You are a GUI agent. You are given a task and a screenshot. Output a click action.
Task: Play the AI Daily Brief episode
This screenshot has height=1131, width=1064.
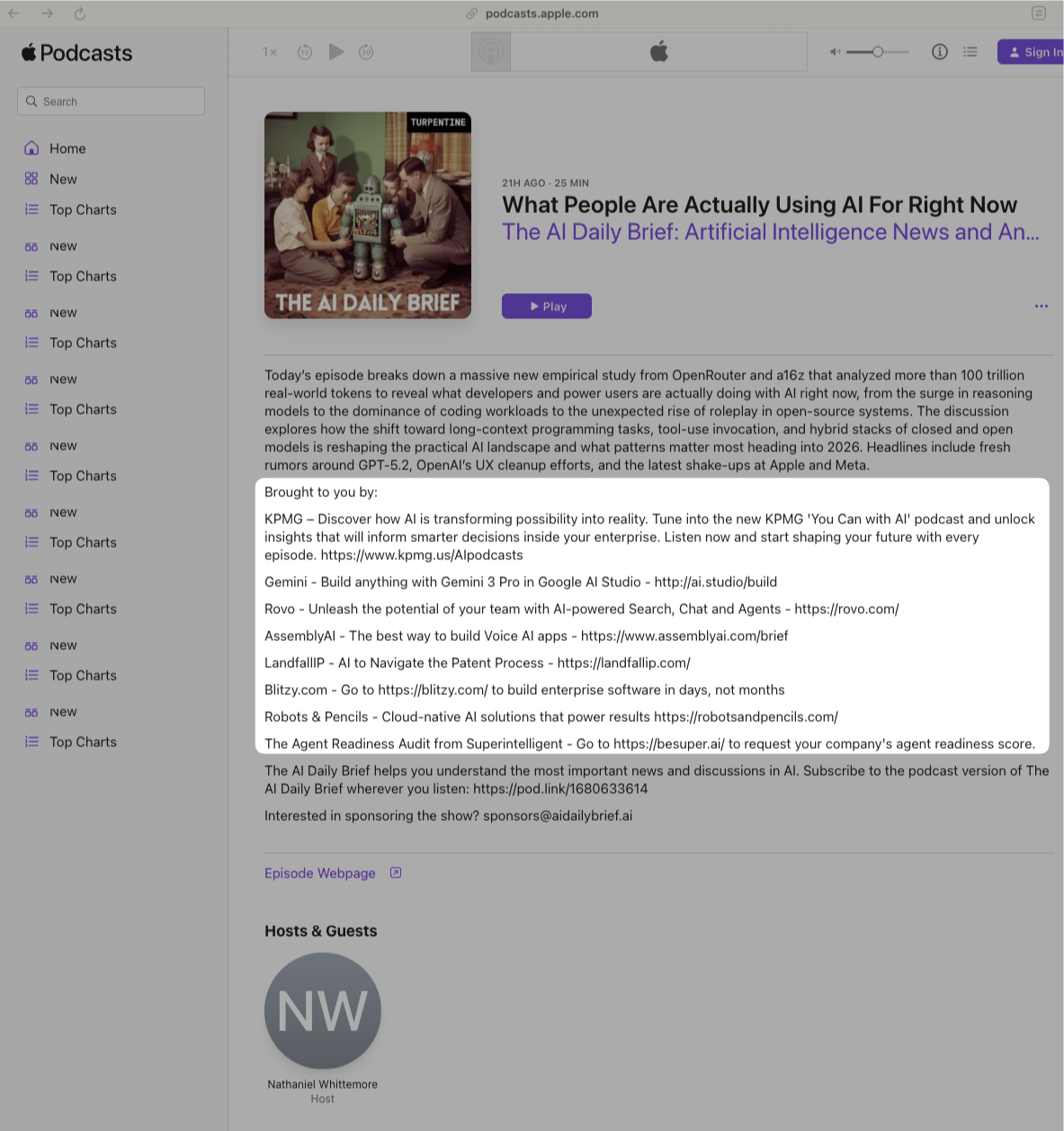[x=547, y=307]
